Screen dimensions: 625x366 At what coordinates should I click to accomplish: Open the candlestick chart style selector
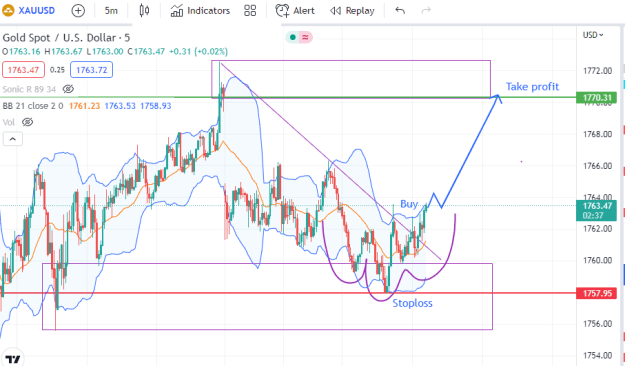pos(144,11)
